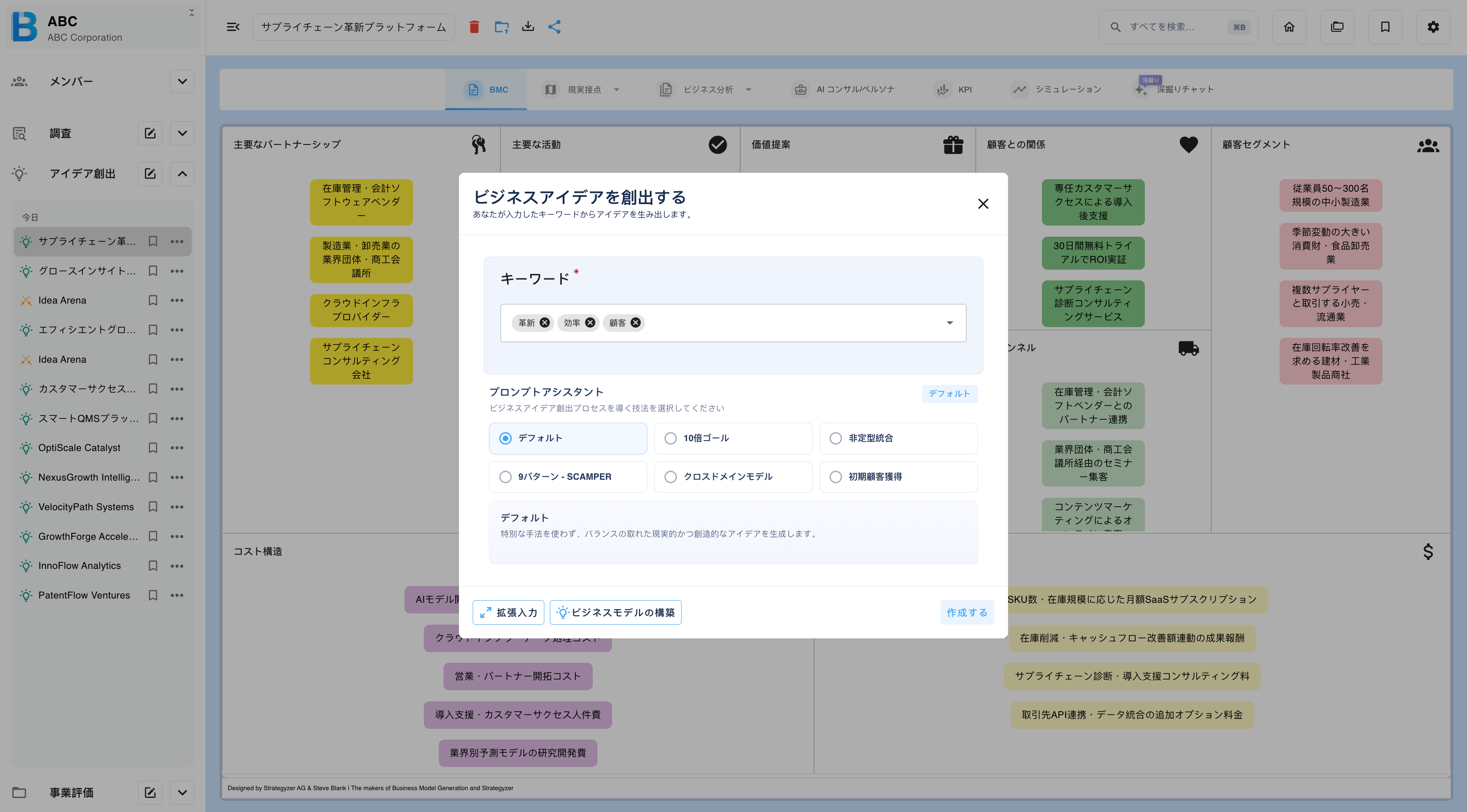Select the 10倍ゴール radio option
1467x812 pixels.
733,438
